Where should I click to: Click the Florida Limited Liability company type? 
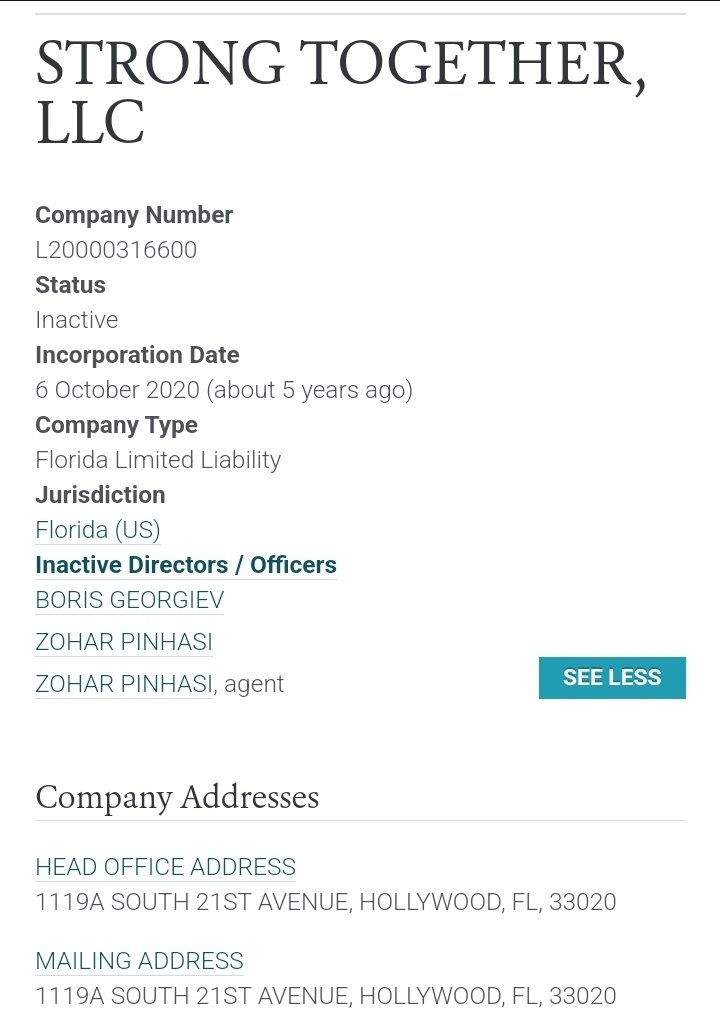[158, 460]
